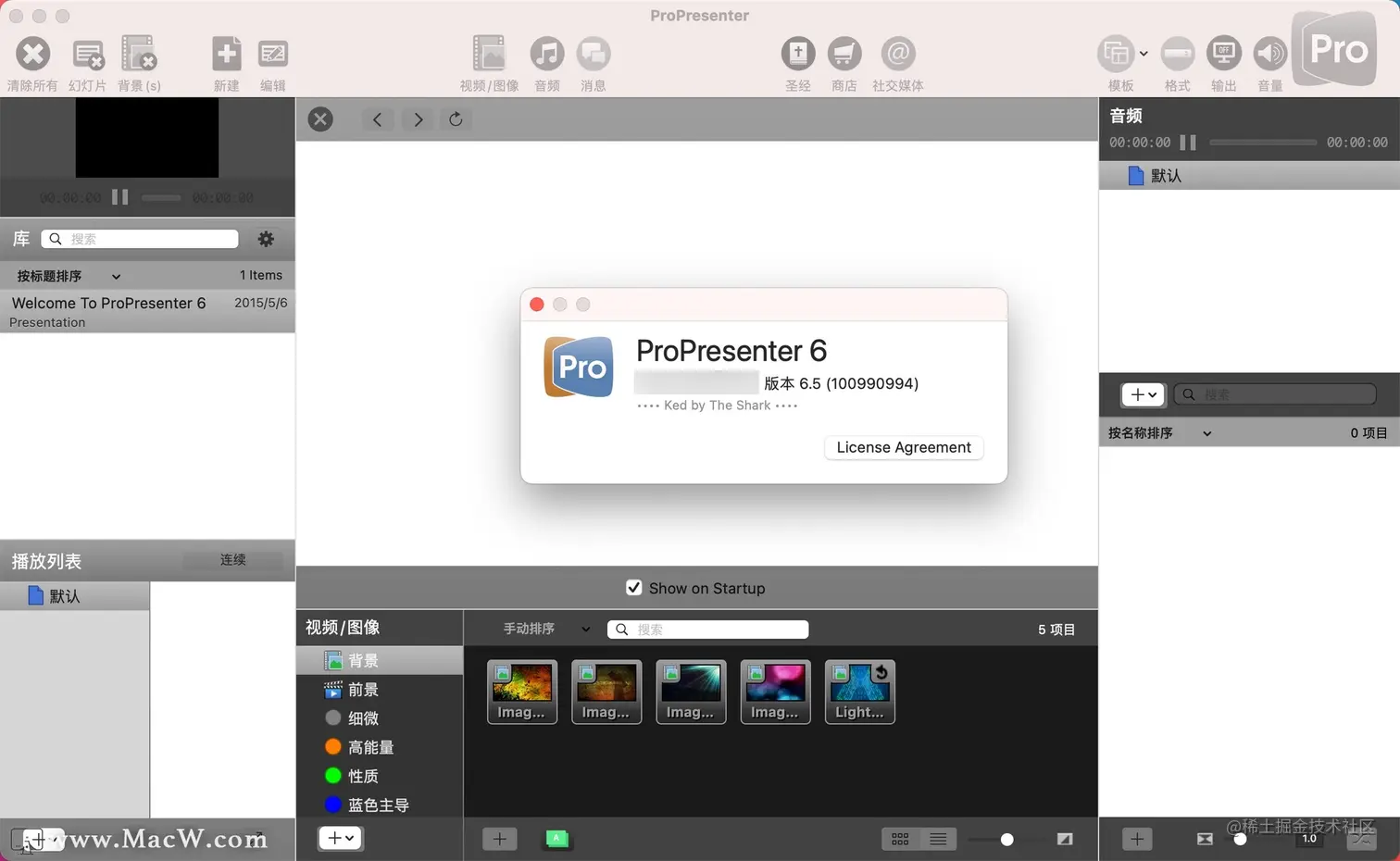
Task: Select the 细微 gray tag
Action: (x=380, y=718)
